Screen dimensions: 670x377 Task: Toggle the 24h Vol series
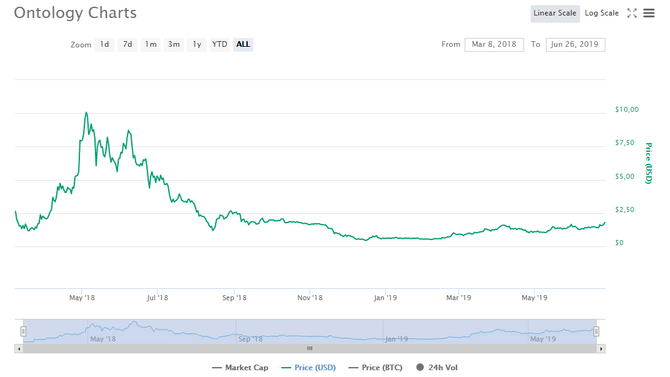(x=437, y=368)
